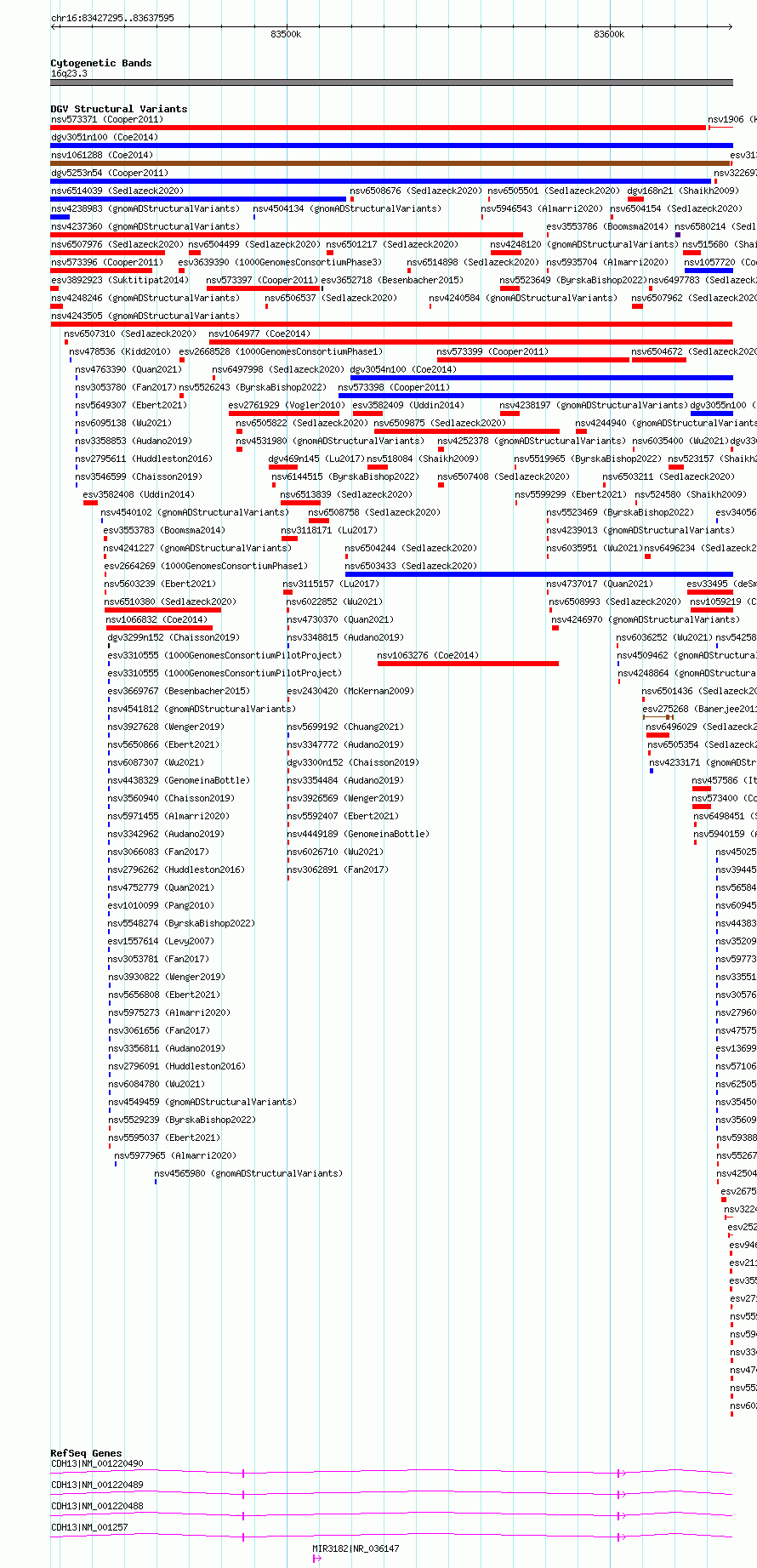Click the 16q23.3 band label
The width and height of the screenshot is (757, 1568).
69,73
